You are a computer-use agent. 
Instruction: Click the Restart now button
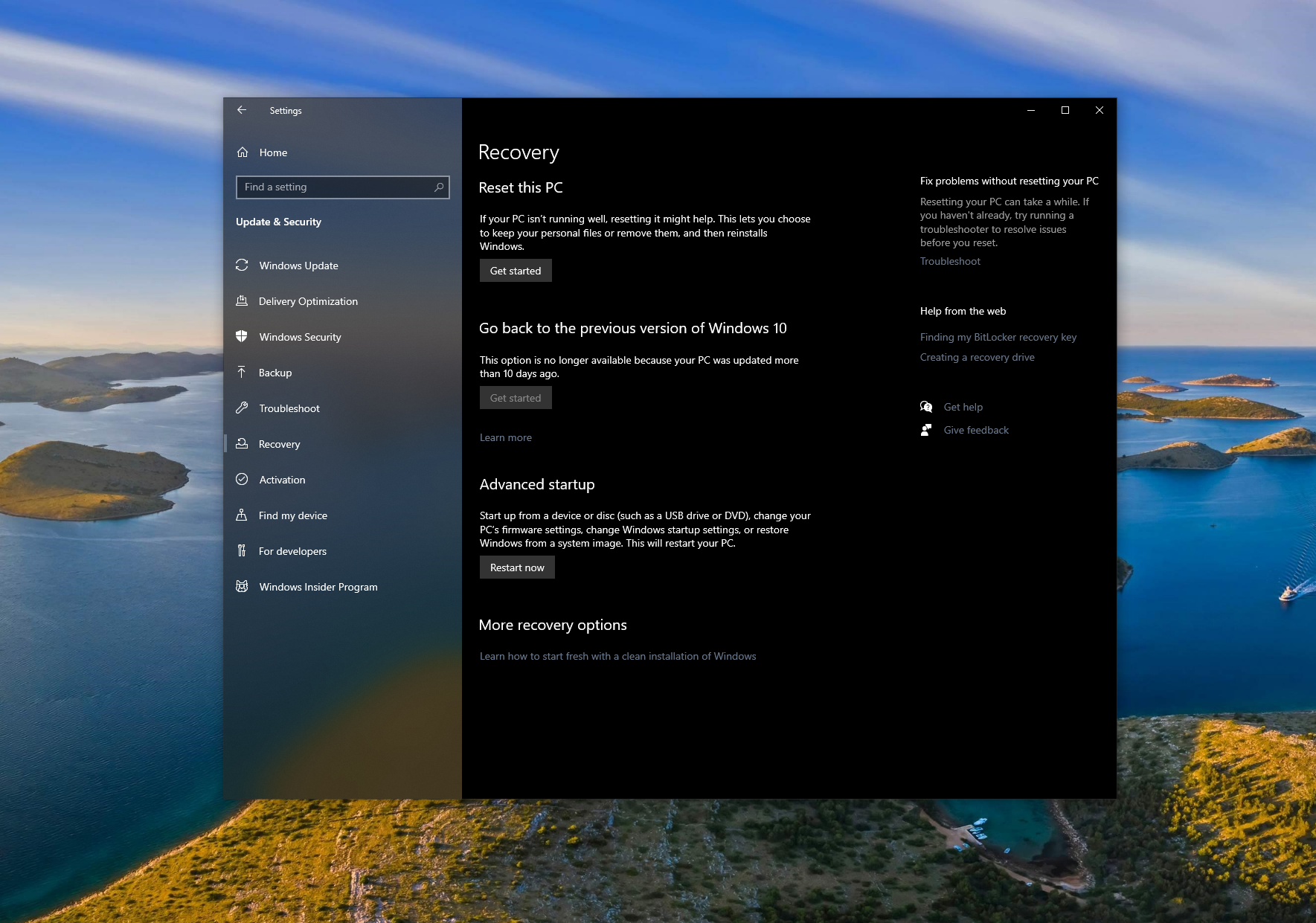coord(517,567)
